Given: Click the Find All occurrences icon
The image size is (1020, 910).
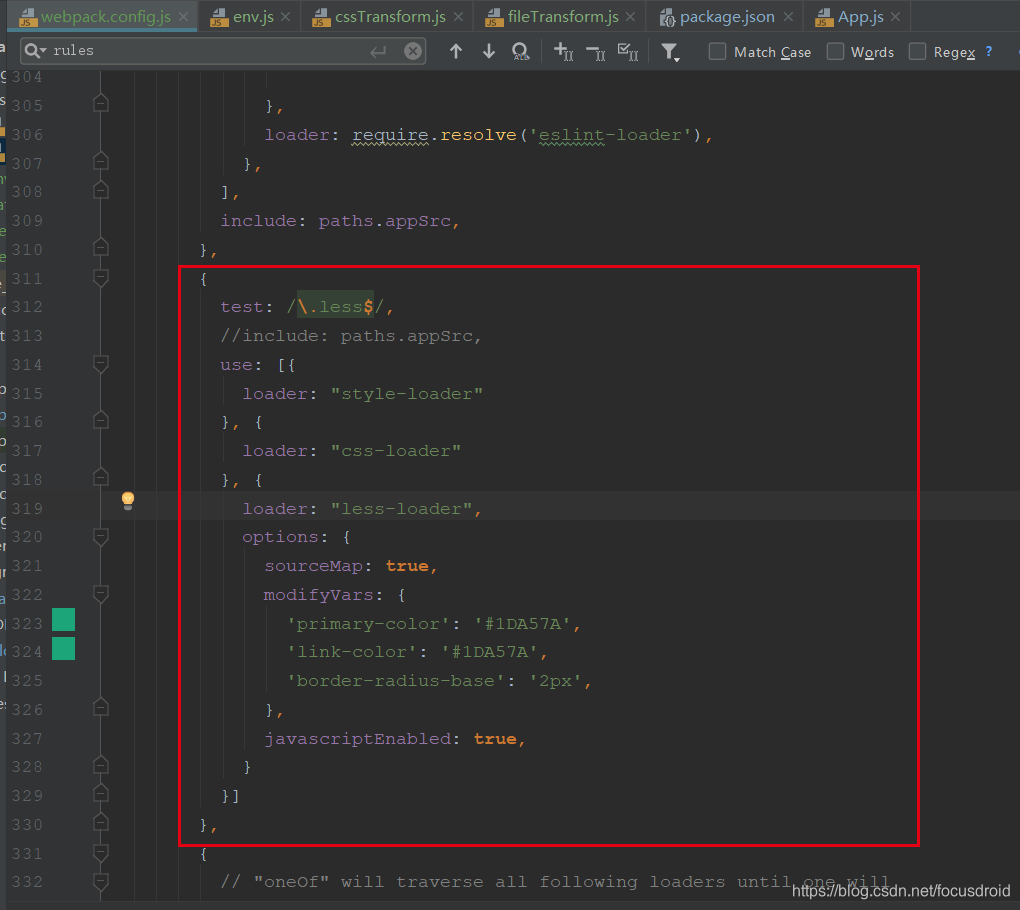Looking at the screenshot, I should coord(521,51).
